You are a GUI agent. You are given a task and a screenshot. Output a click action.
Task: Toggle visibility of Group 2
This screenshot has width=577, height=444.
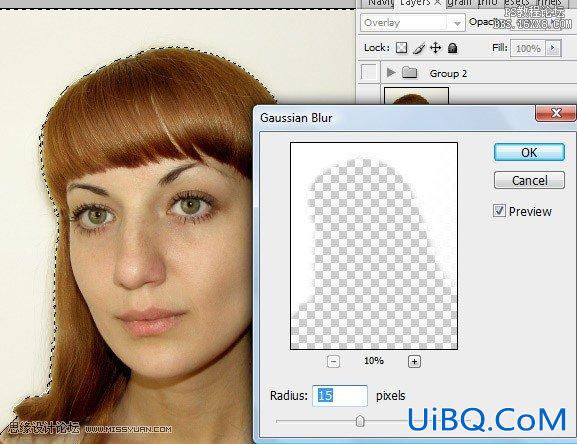coord(369,72)
